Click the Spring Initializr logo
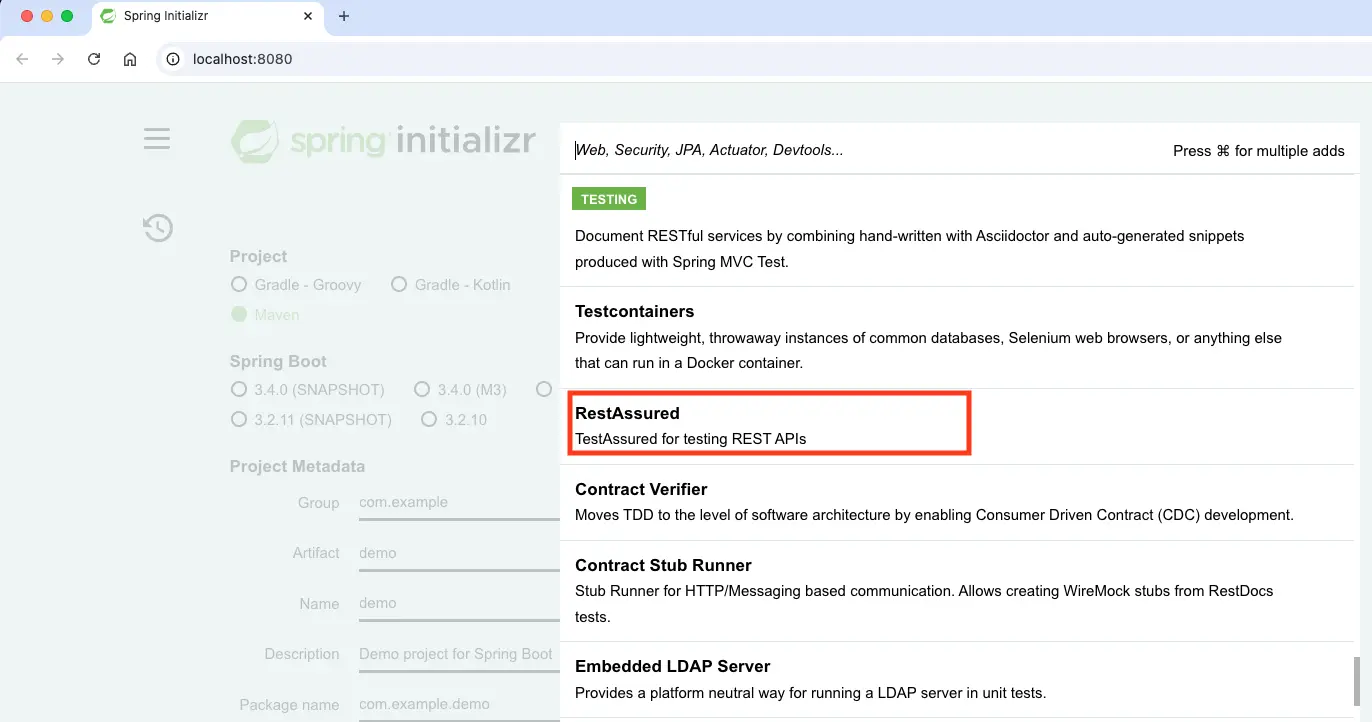Screen dimensions: 1372x722 click(384, 141)
